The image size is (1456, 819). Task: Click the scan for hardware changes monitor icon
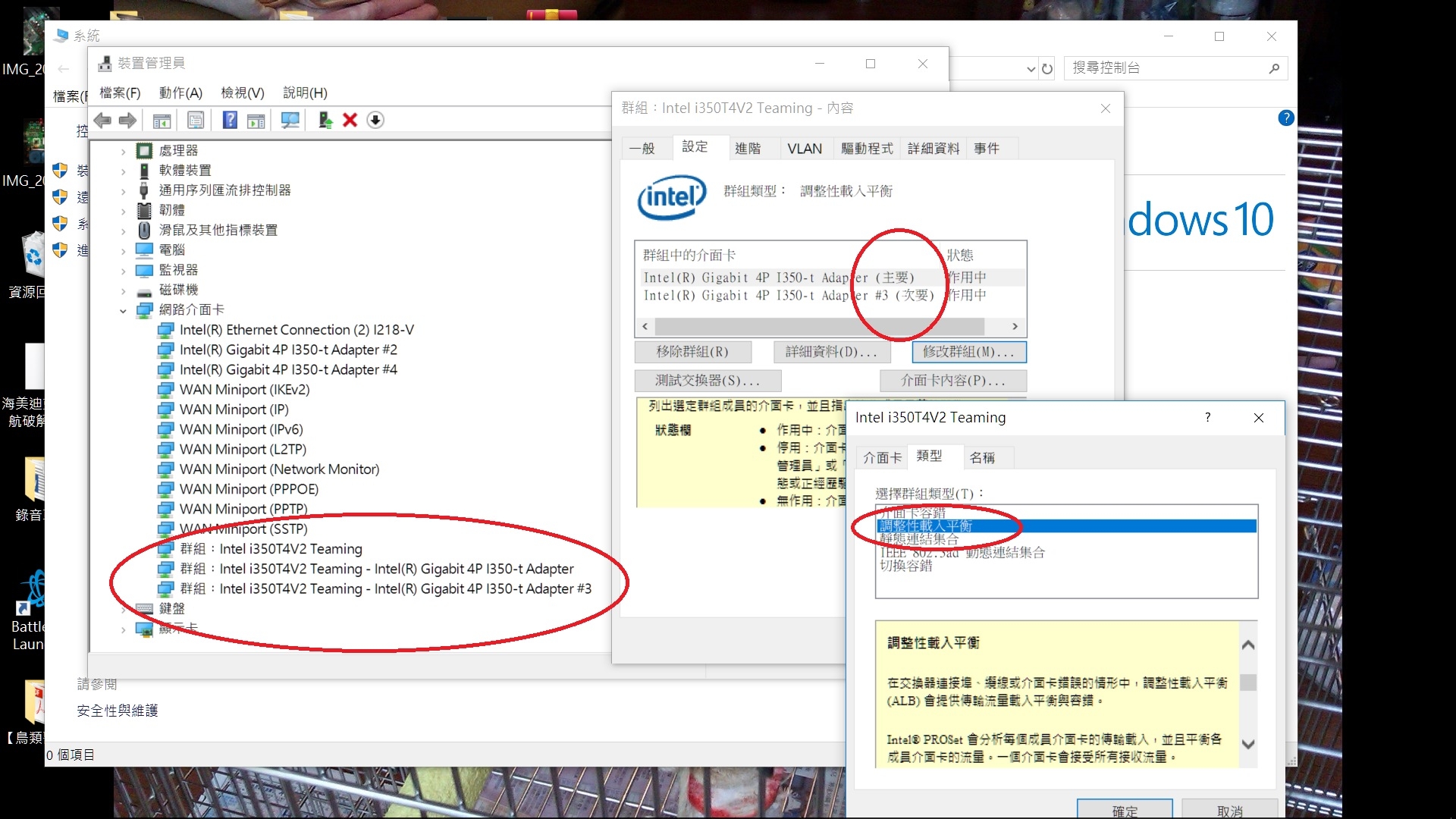(x=290, y=120)
